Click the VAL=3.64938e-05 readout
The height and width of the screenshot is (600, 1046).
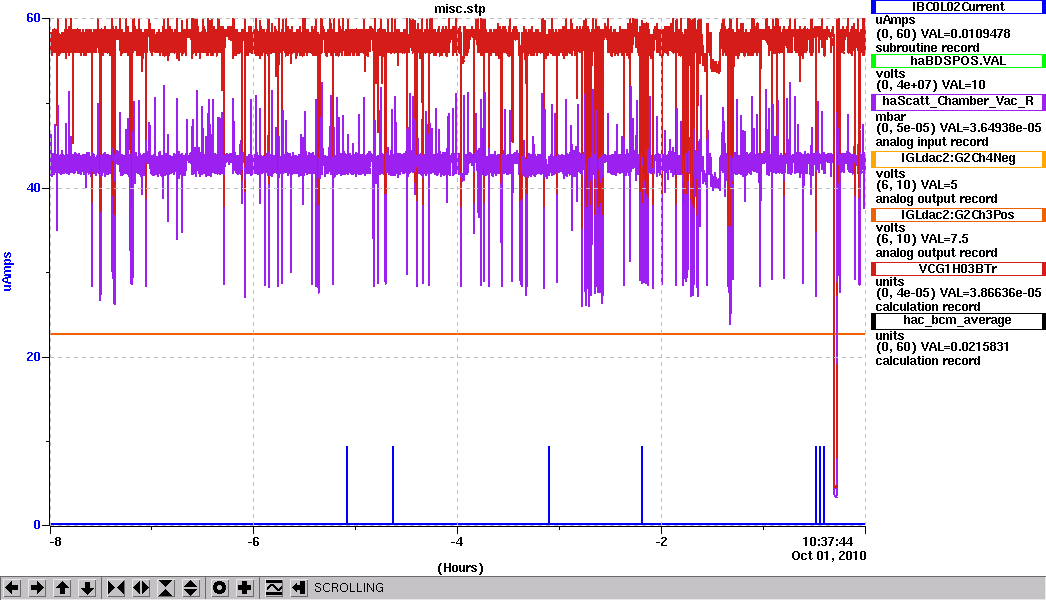(981, 127)
